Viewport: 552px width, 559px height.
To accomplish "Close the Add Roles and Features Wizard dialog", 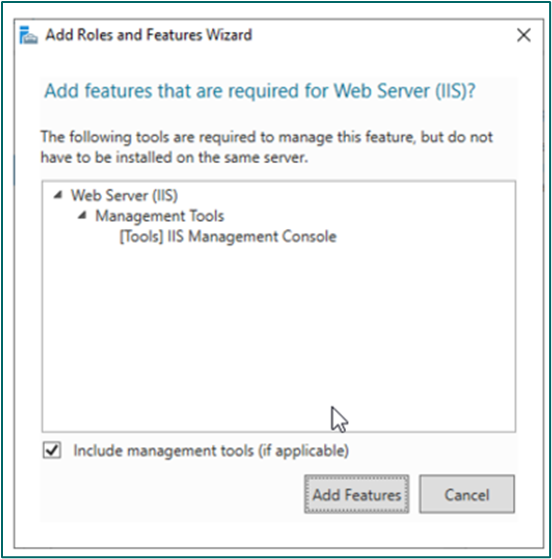I will pos(523,35).
